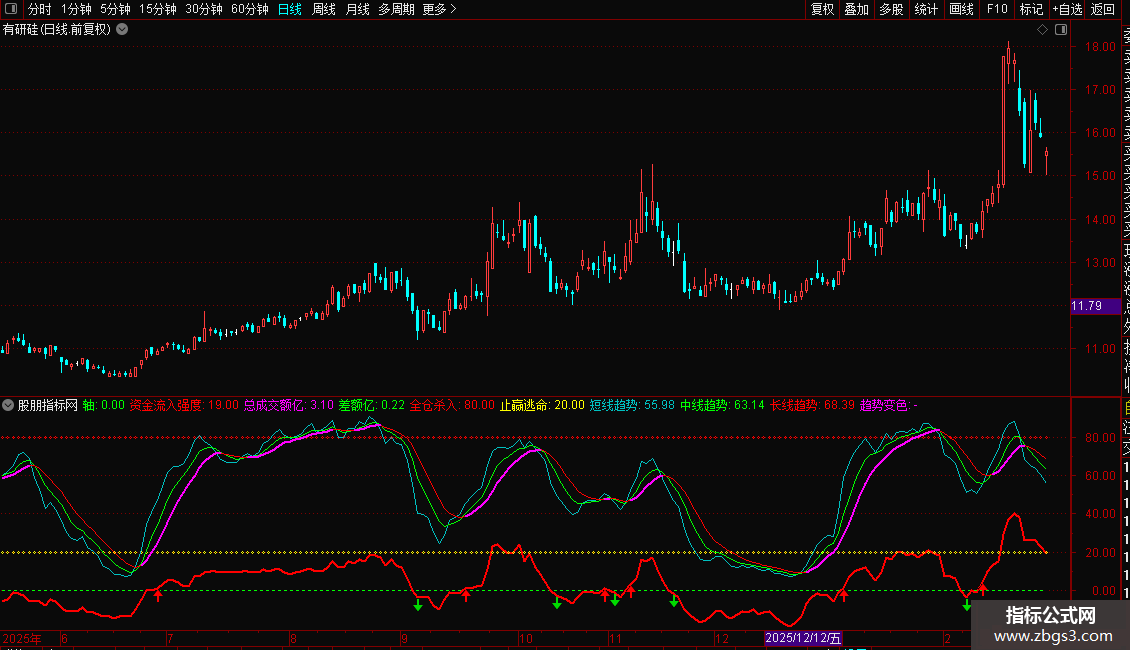Open the 叠加 overlay tool

pyautogui.click(x=856, y=9)
